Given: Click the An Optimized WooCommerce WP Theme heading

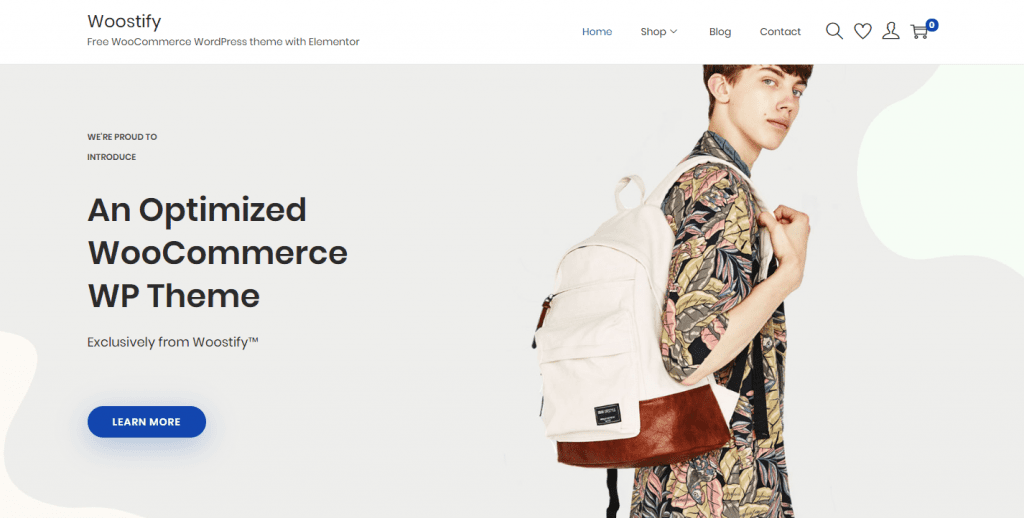Looking at the screenshot, I should coord(217,252).
